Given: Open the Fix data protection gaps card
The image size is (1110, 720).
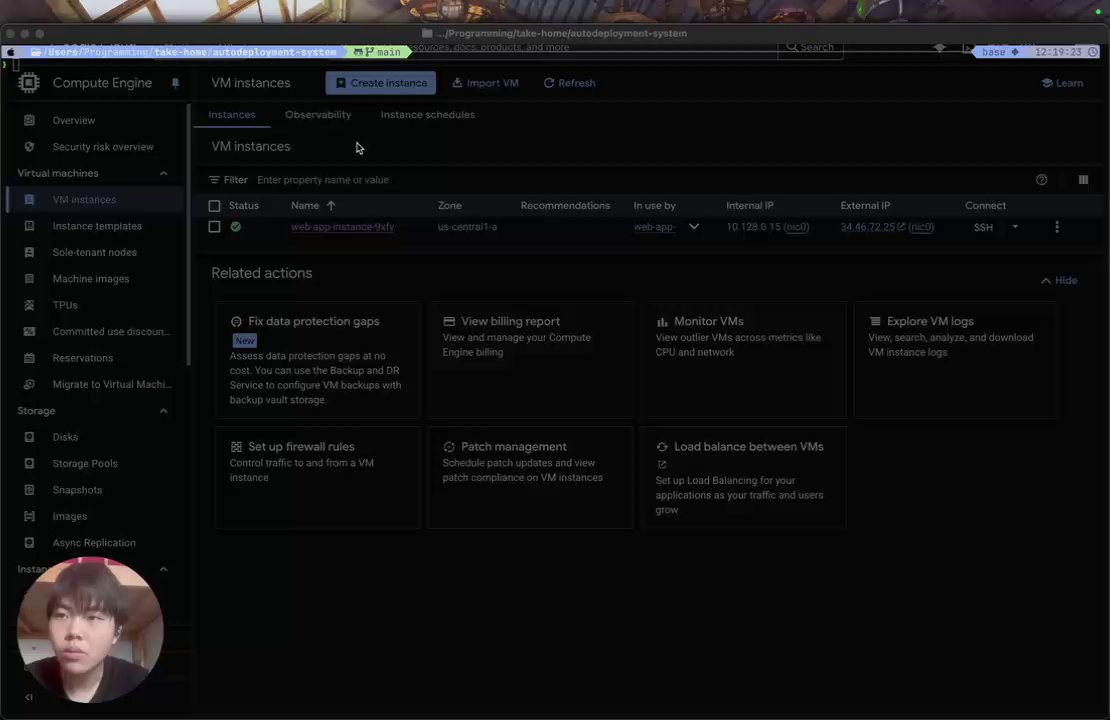Looking at the screenshot, I should 317,360.
